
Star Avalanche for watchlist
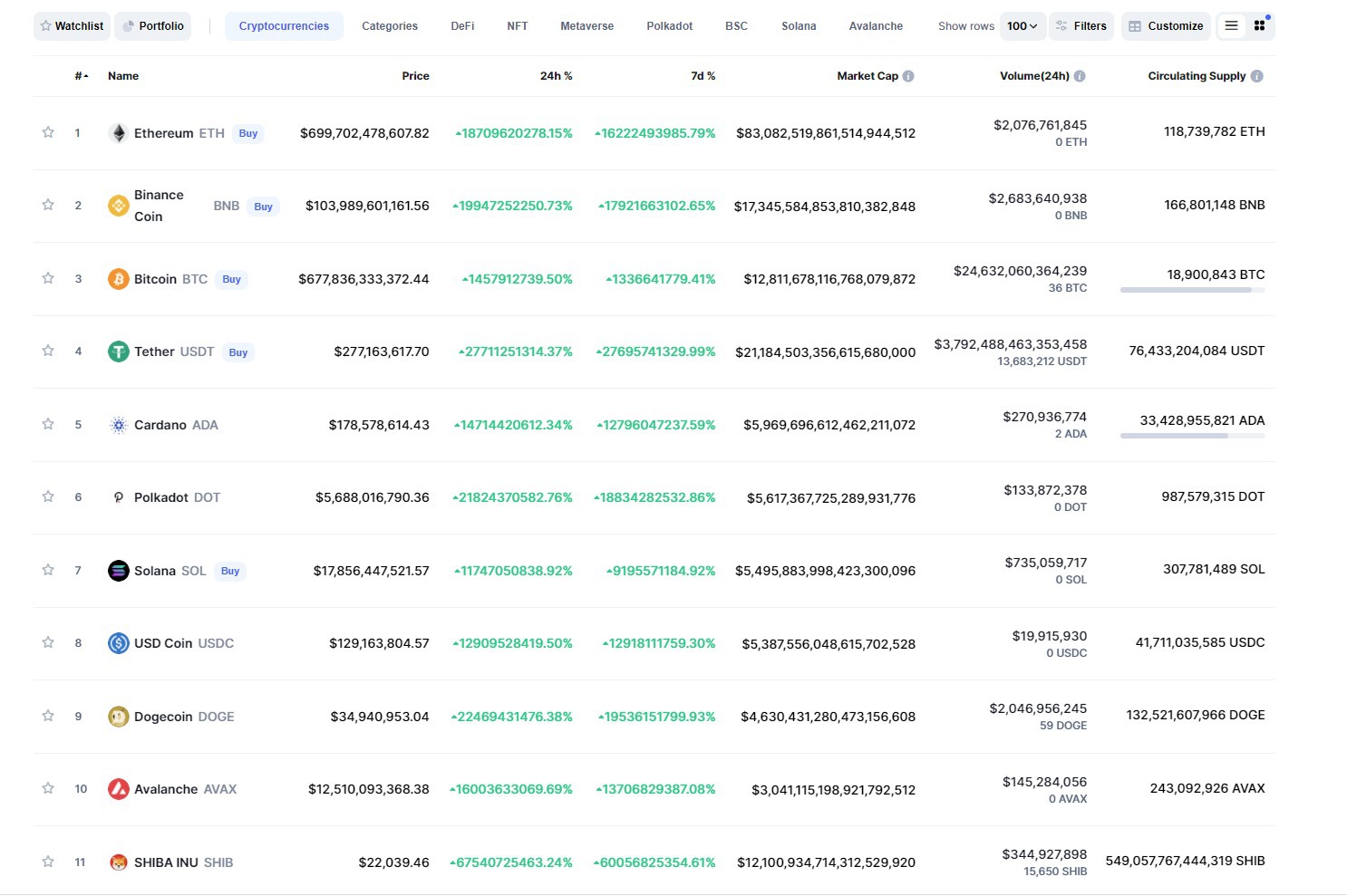tap(48, 788)
